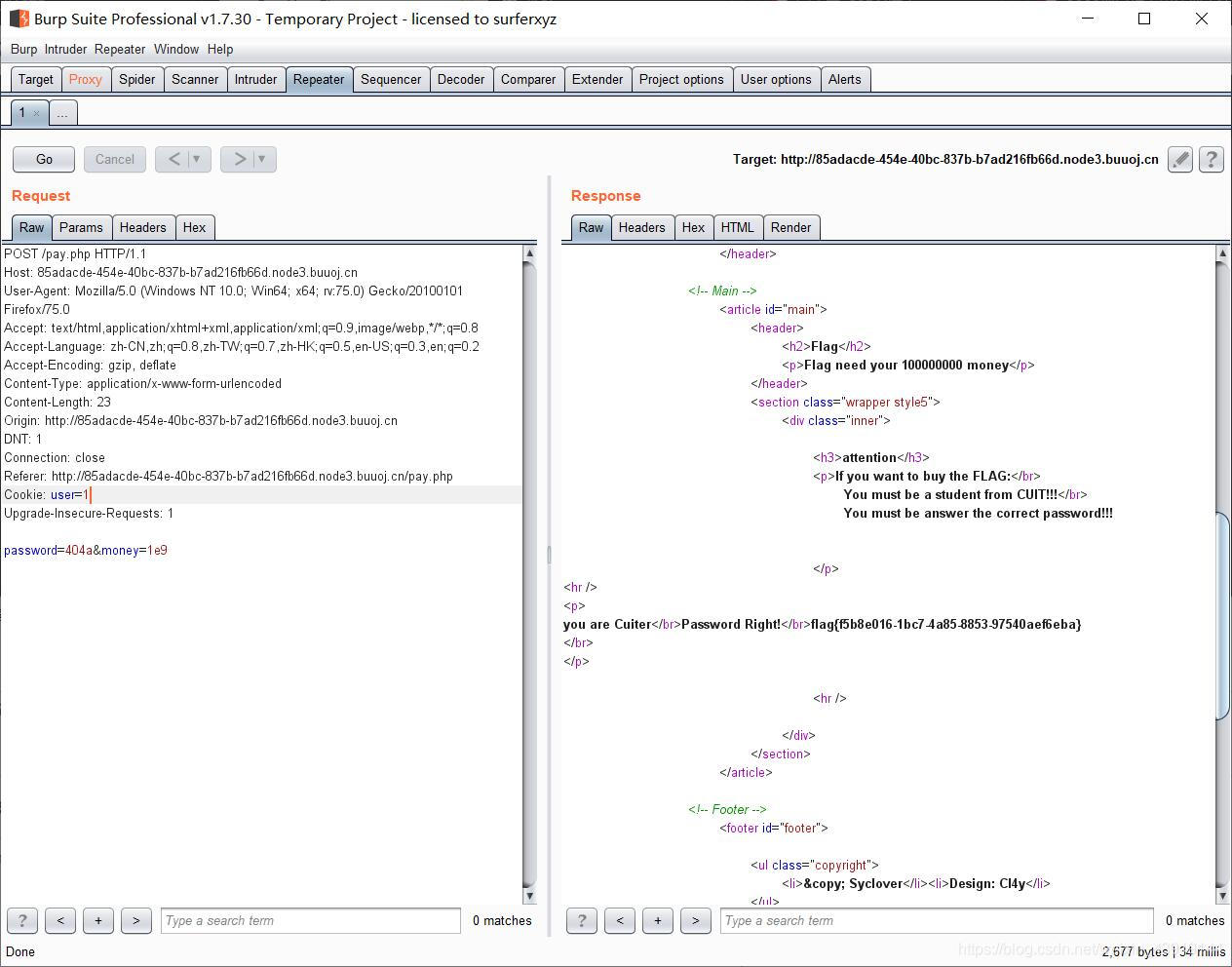Open response search help question button
Screen dimensions: 1232x967
(582, 920)
